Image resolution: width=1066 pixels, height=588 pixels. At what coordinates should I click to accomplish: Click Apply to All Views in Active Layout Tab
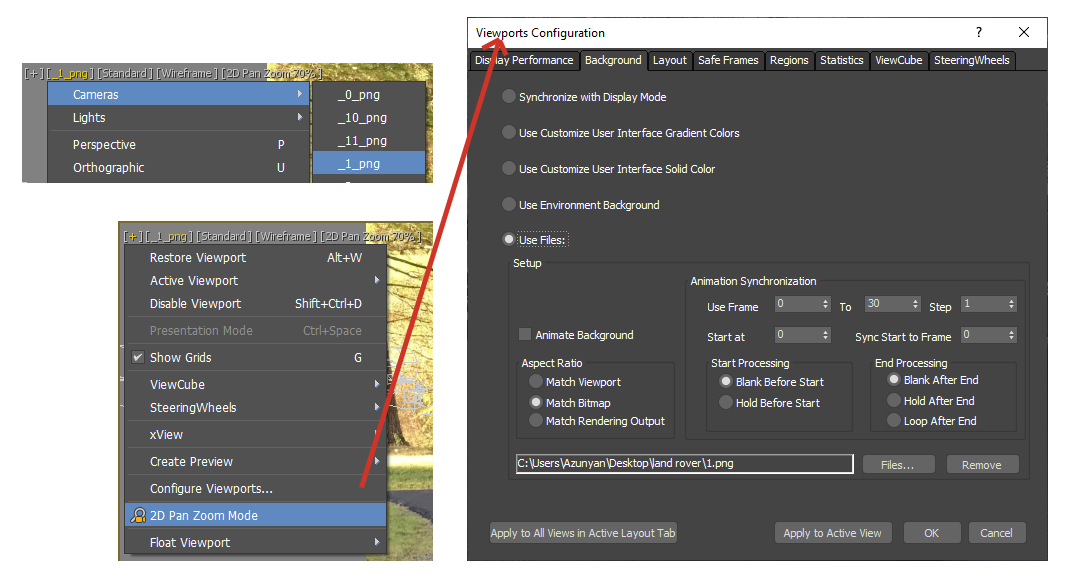(x=583, y=533)
